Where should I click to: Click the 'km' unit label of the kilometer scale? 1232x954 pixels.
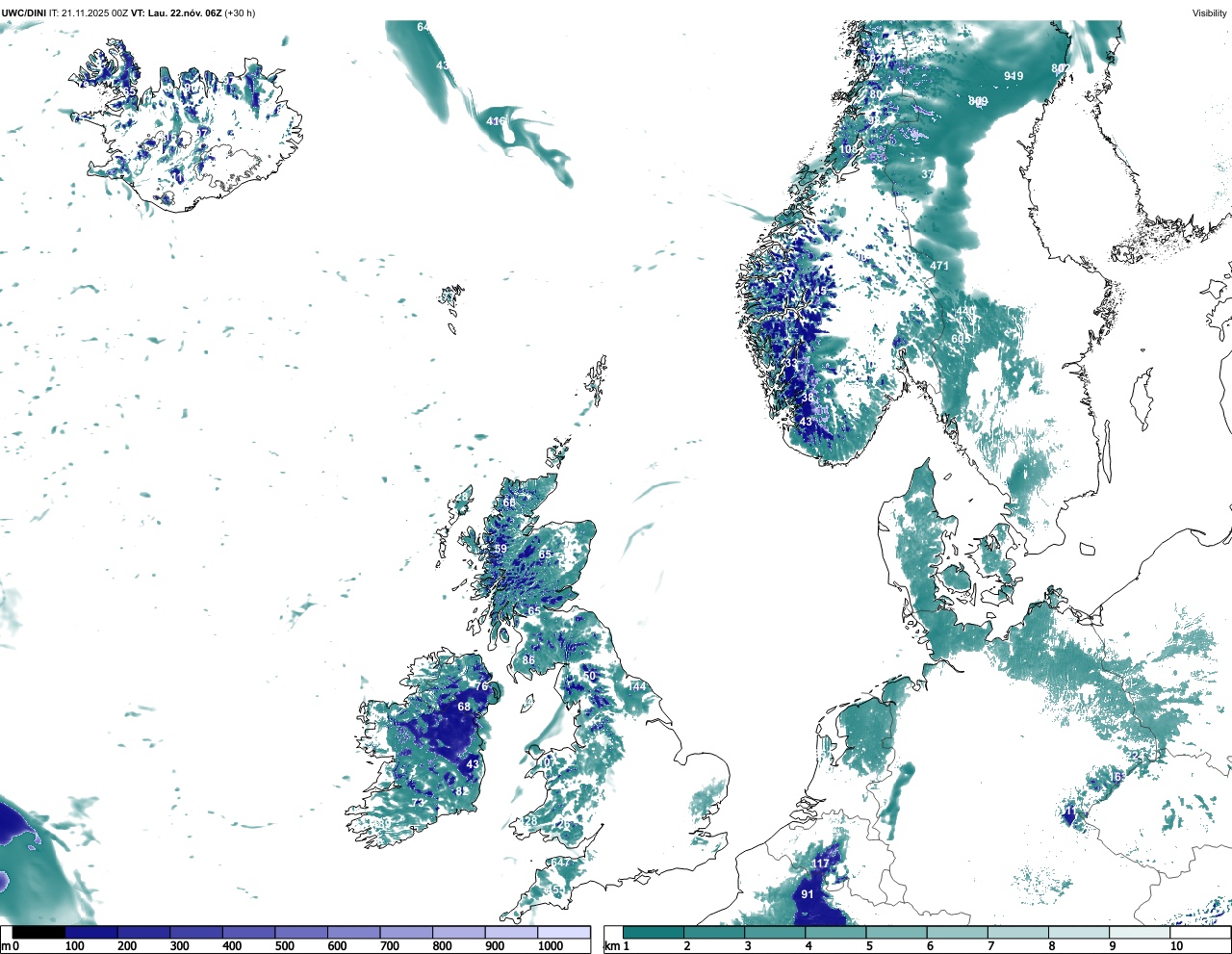pyautogui.click(x=611, y=946)
